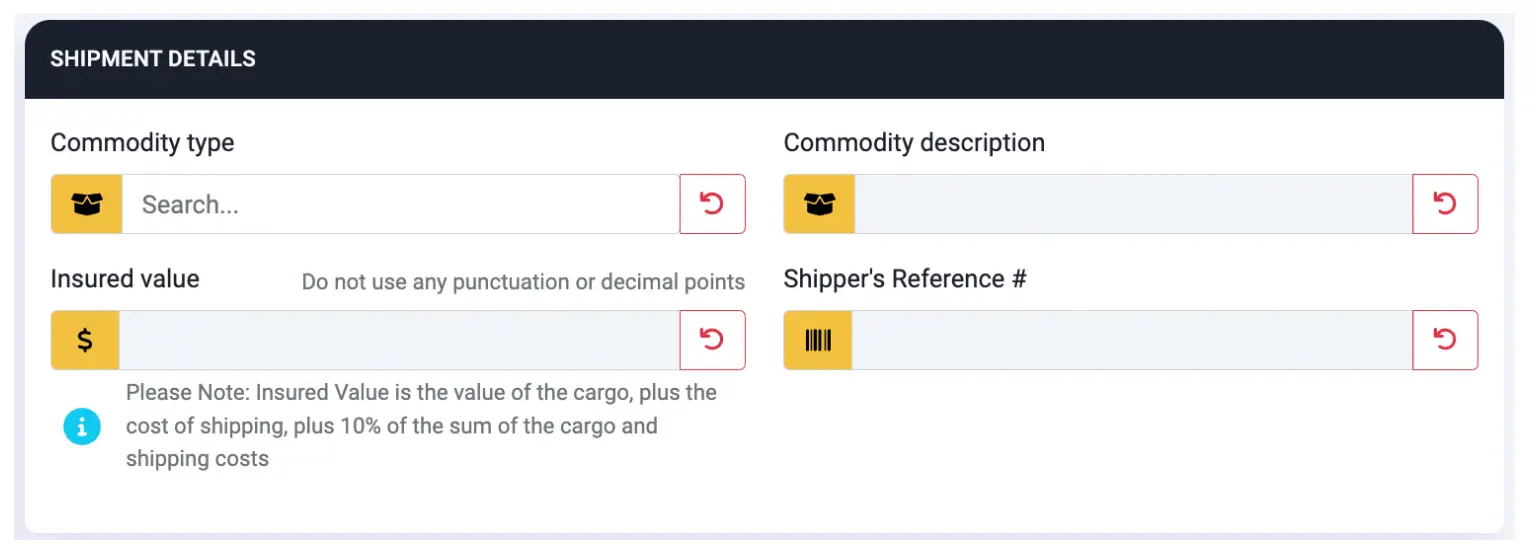The width and height of the screenshot is (1531, 553).
Task: Click the Commodity type box icon
Action: pos(87,204)
